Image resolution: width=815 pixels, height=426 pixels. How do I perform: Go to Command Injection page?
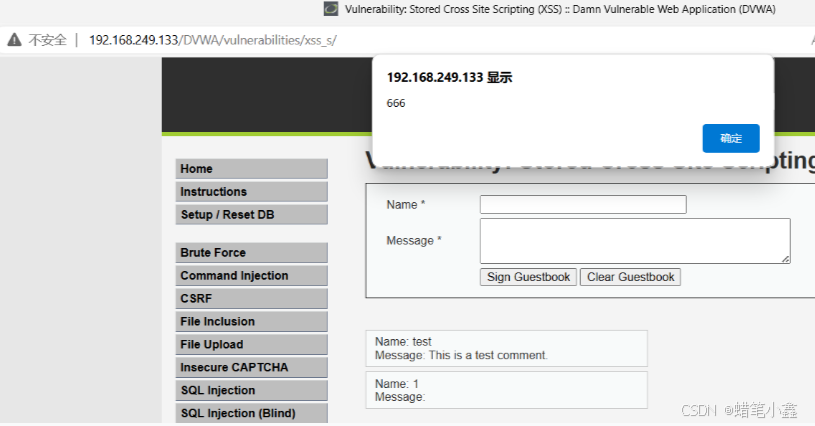[252, 275]
